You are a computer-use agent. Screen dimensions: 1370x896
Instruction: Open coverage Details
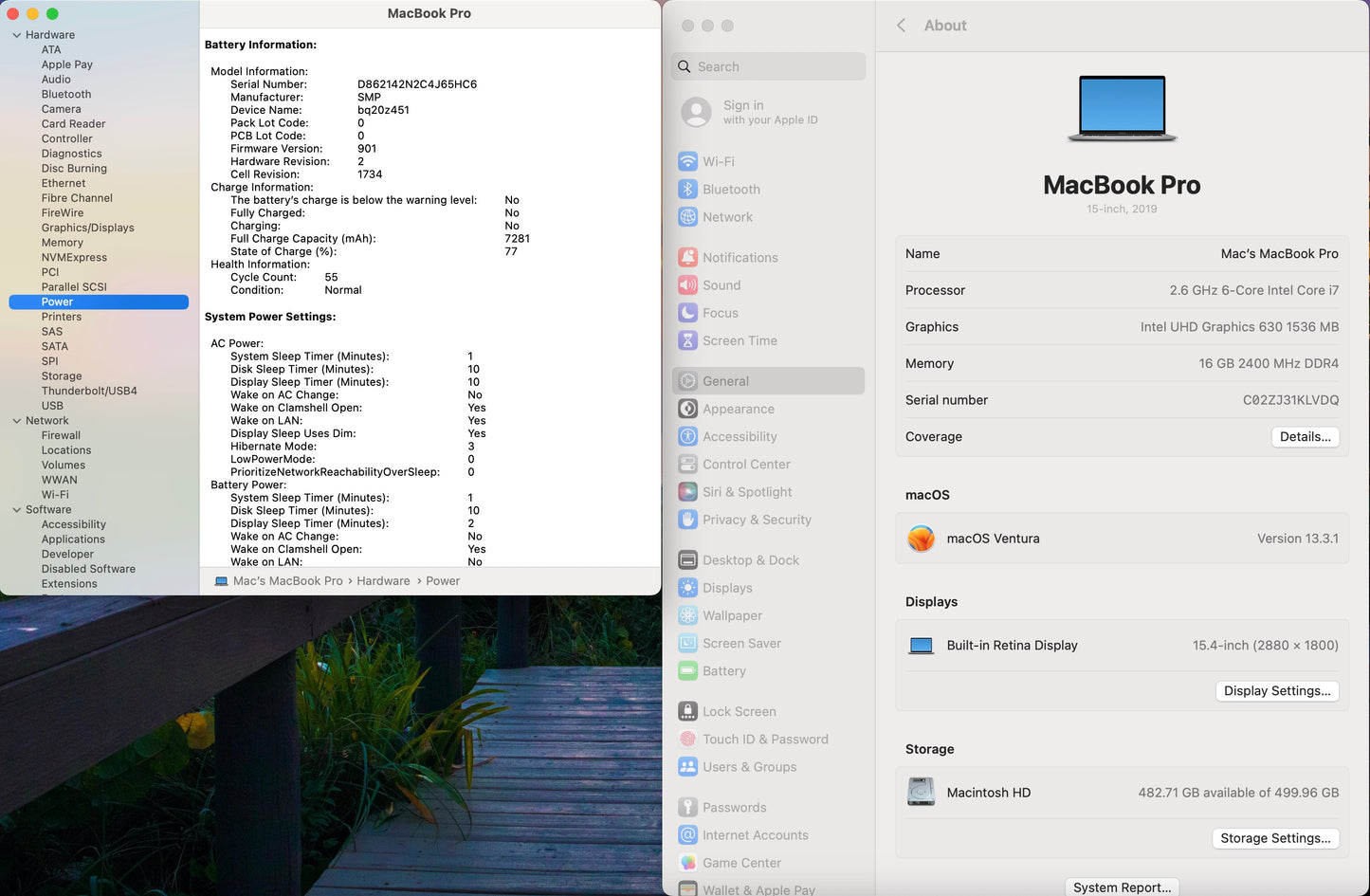(1306, 436)
